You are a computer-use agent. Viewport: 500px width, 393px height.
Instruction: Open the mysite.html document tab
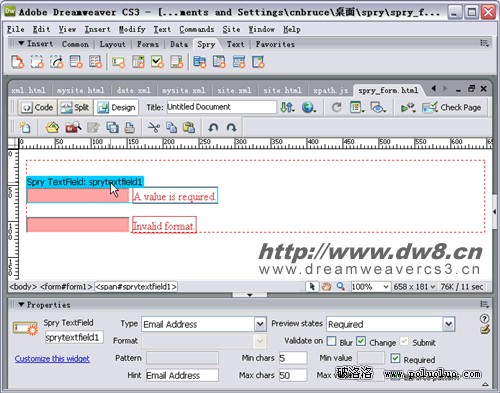(80, 90)
